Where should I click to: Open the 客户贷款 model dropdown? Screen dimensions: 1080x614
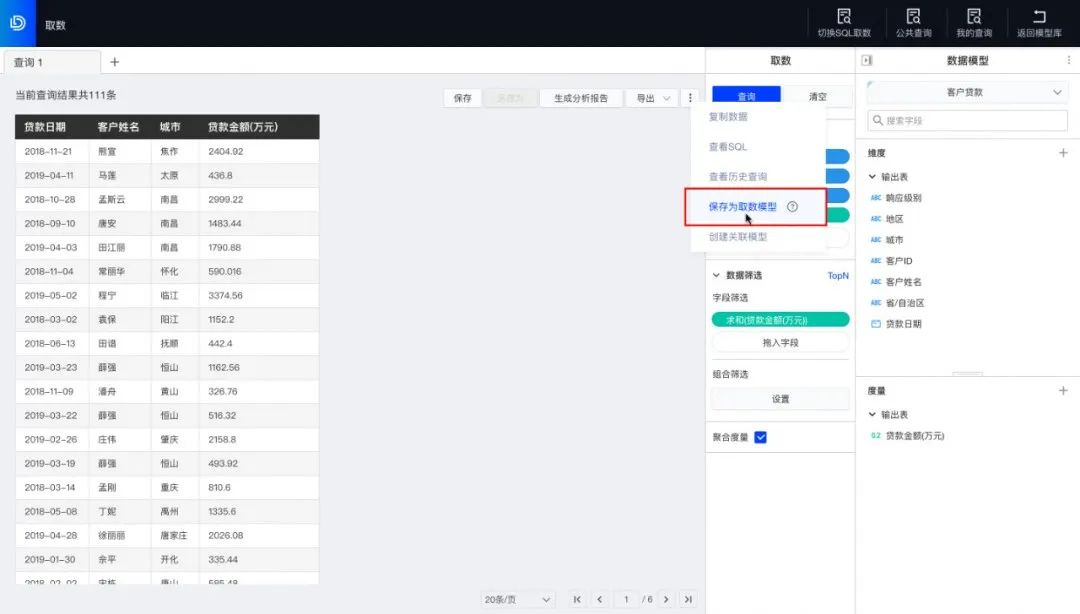967,92
